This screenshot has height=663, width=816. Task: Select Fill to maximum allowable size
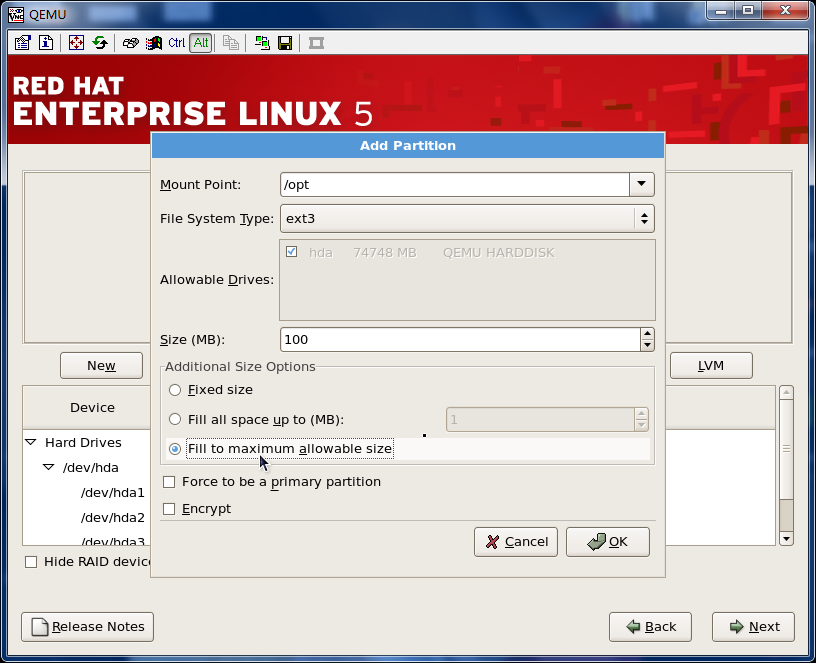click(175, 449)
